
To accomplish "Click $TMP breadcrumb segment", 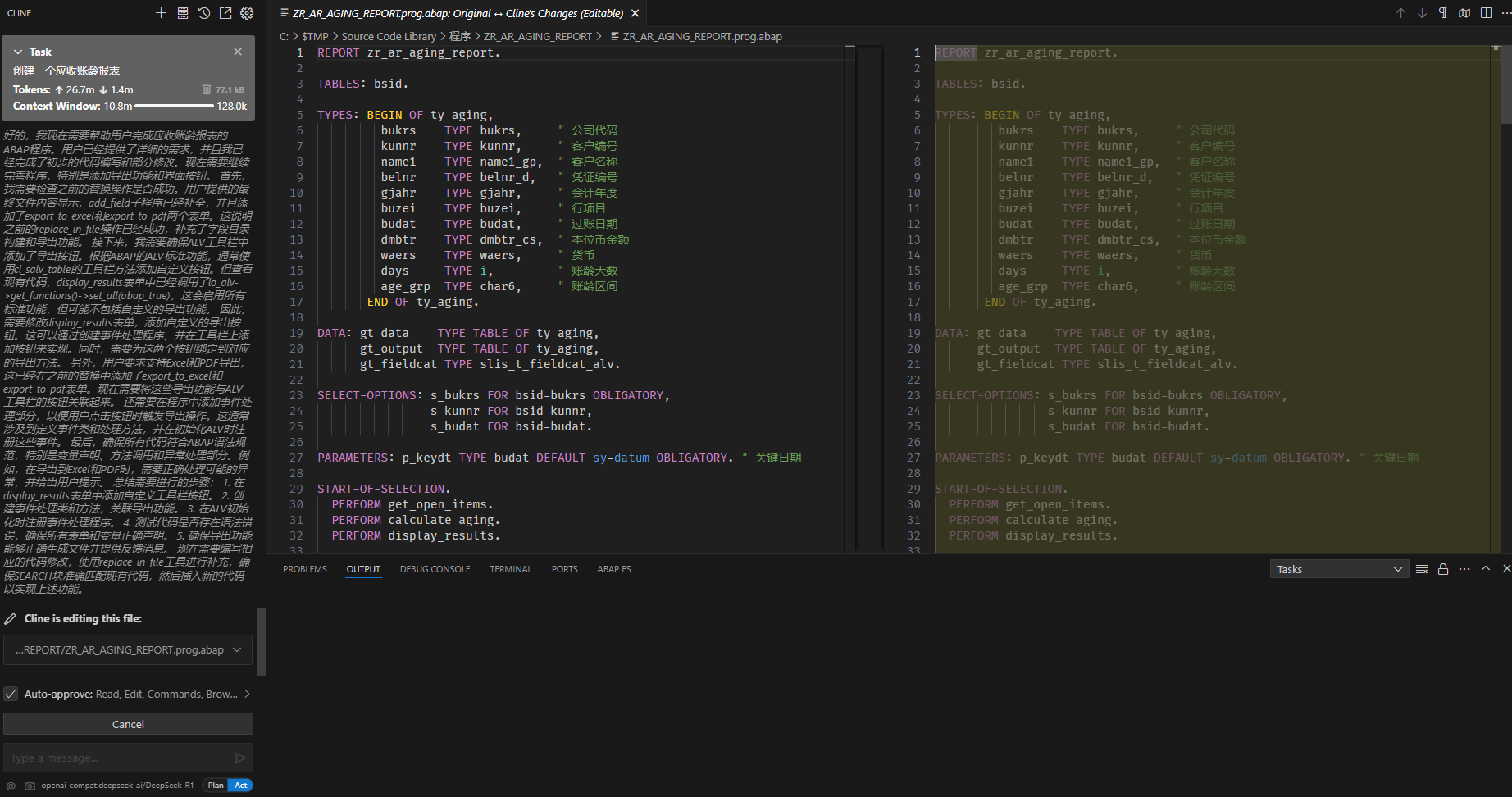I will 315,36.
